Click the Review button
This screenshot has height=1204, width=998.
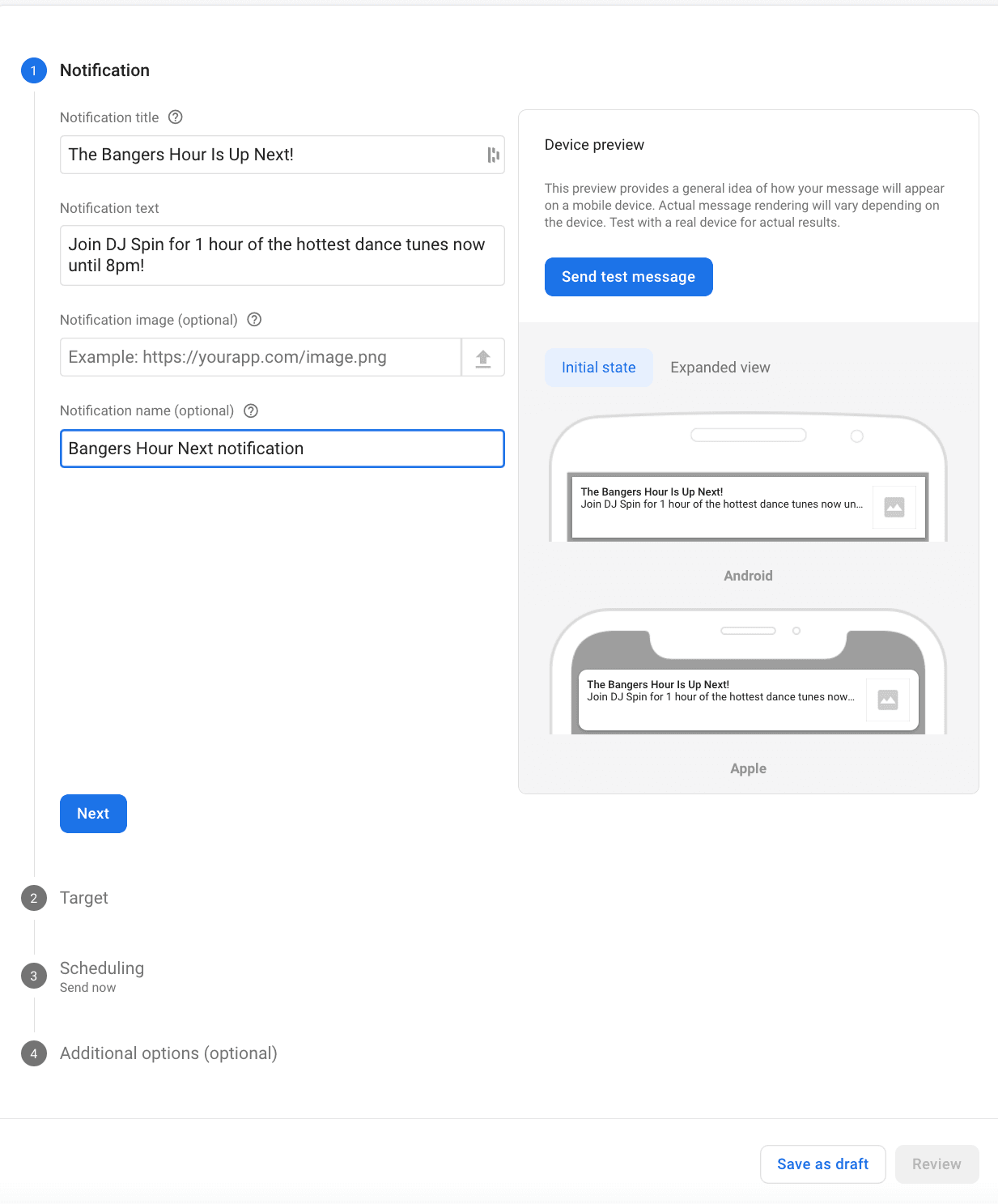coord(936,1164)
